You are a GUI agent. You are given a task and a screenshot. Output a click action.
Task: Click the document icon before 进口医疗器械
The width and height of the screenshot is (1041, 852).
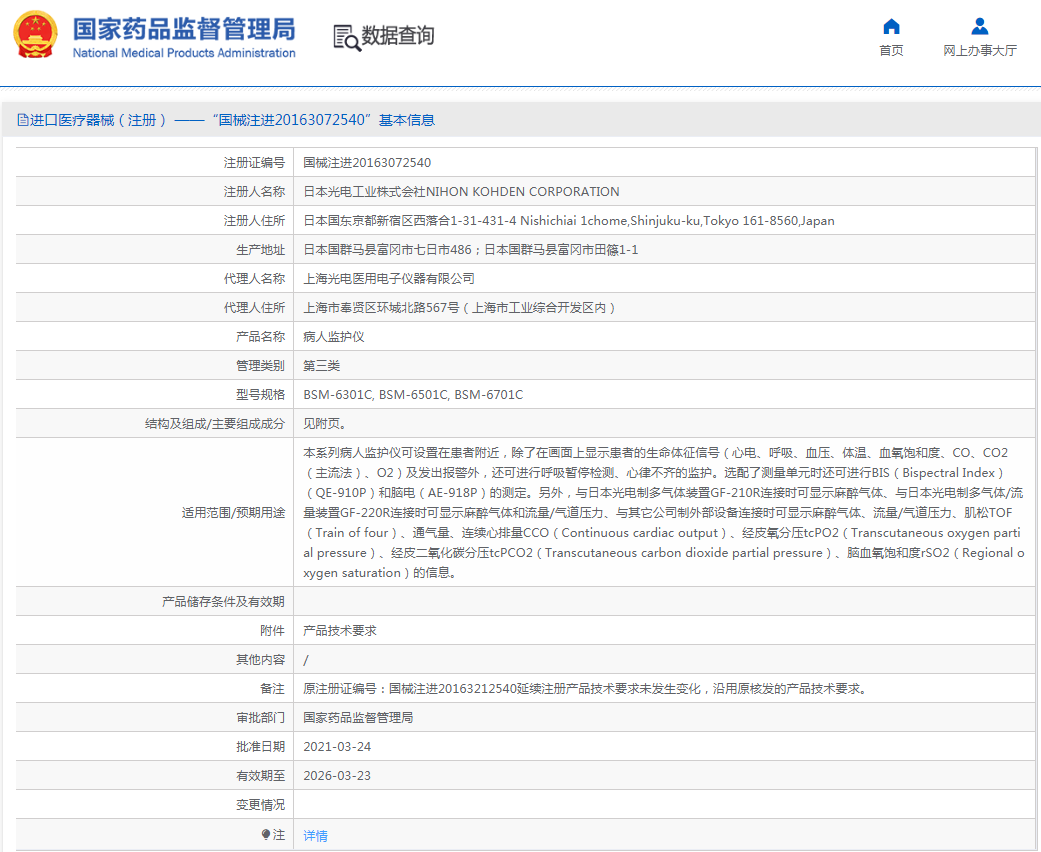(23, 120)
